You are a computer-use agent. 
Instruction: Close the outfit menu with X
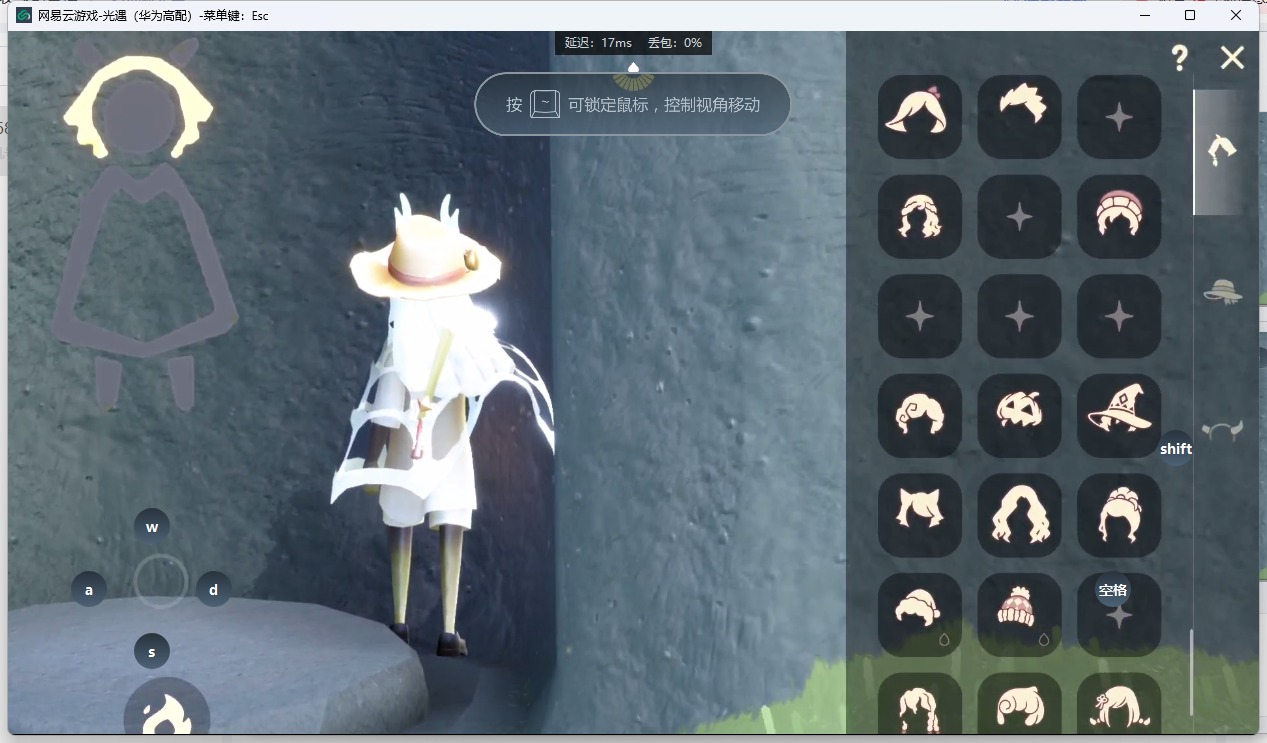point(1232,58)
